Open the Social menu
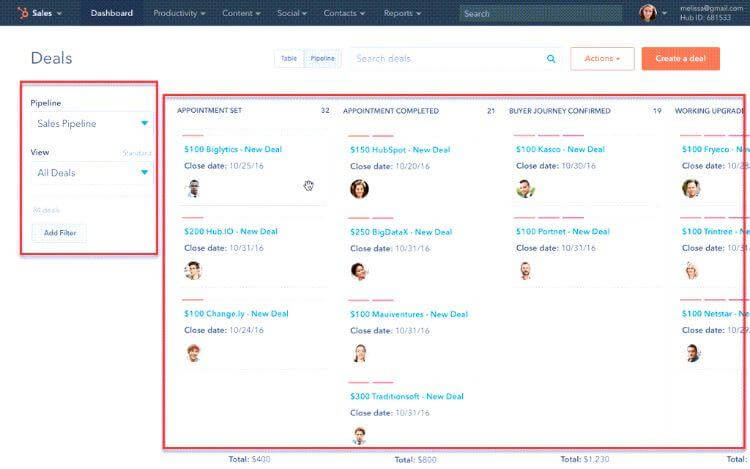 292,13
